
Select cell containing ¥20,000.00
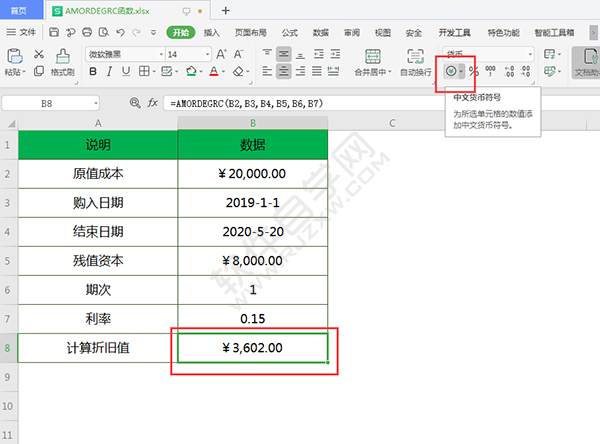pyautogui.click(x=253, y=174)
